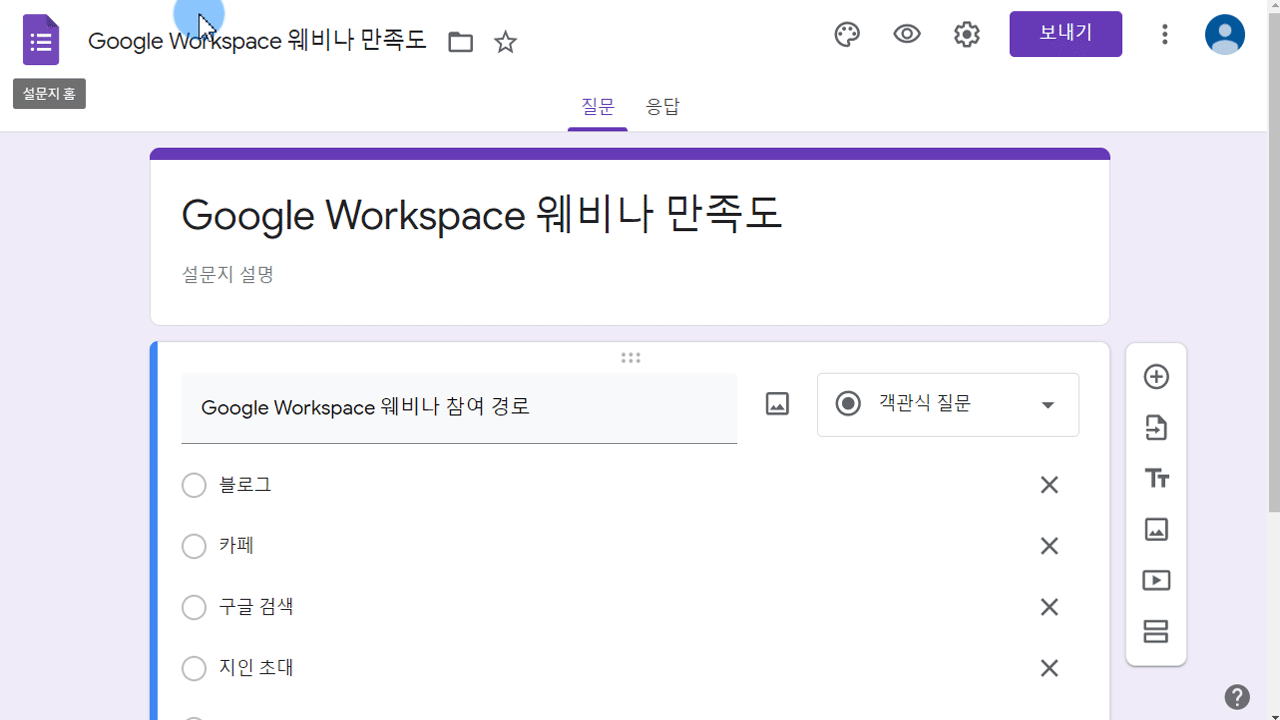The width and height of the screenshot is (1280, 720).
Task: Select the 지인 초대 radio button
Action: click(194, 668)
